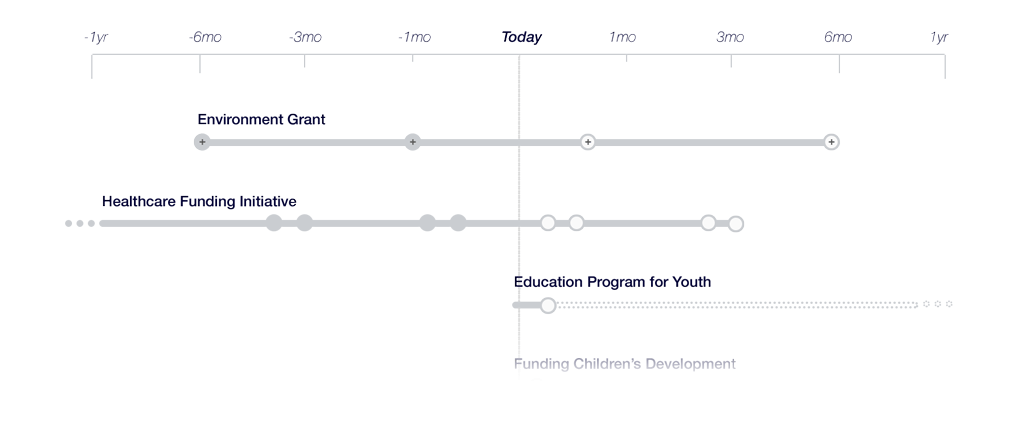The height and width of the screenshot is (426, 1024).
Task: Click Environment Grant plus marker after Today
Action: point(588,142)
